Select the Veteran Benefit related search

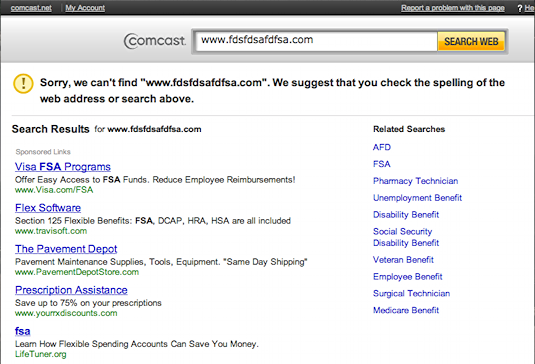tap(403, 260)
